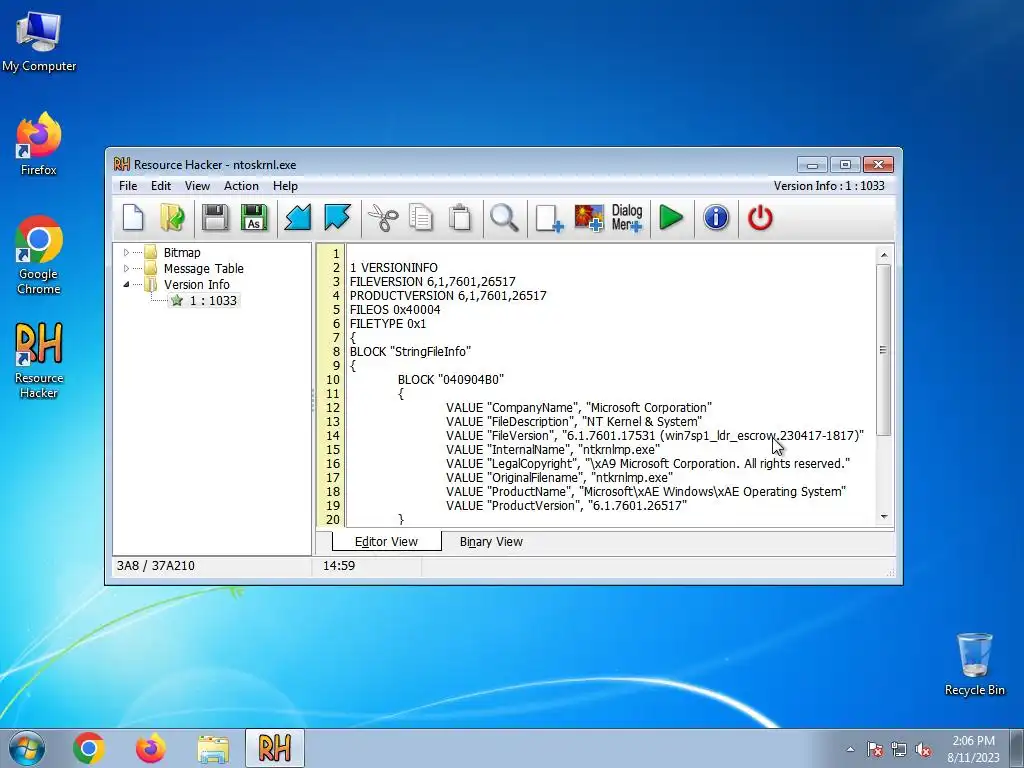Click the ProductName value line

coord(646,491)
